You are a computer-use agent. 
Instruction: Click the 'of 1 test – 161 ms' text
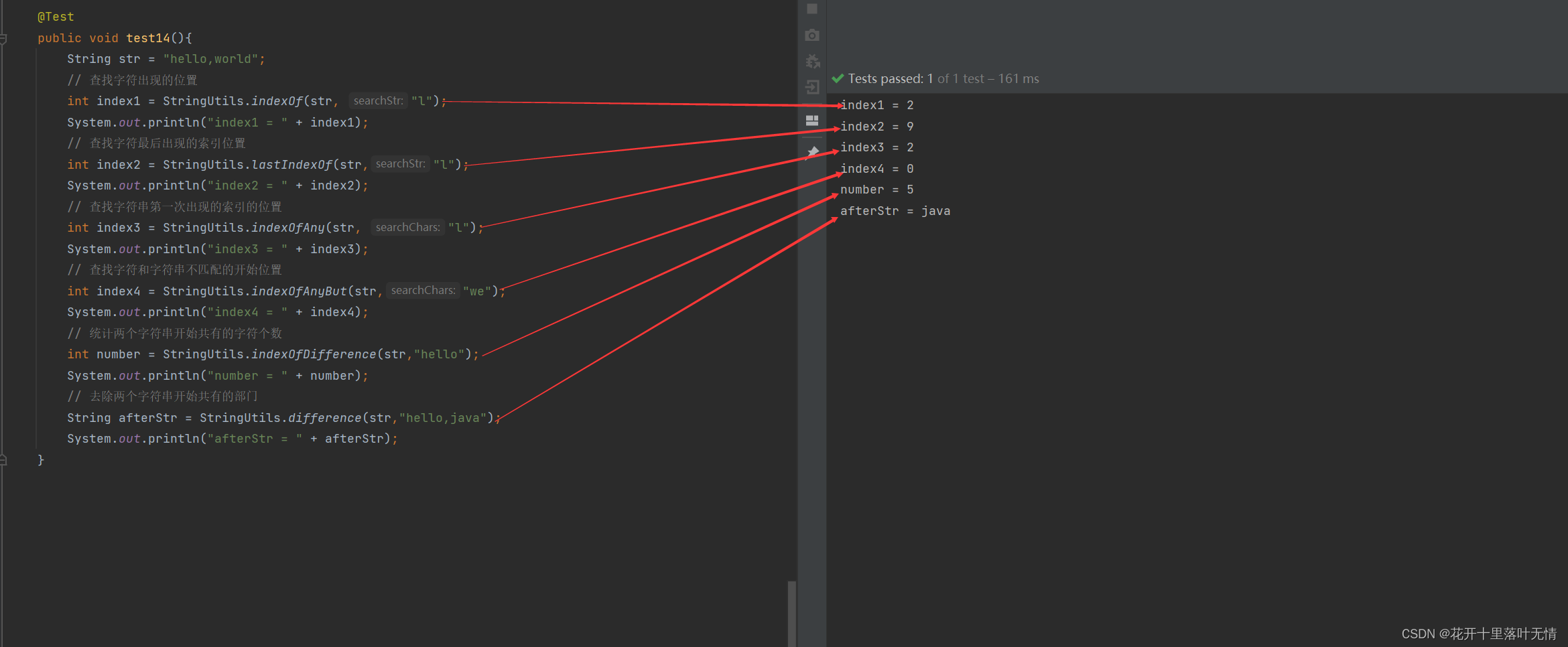(988, 79)
